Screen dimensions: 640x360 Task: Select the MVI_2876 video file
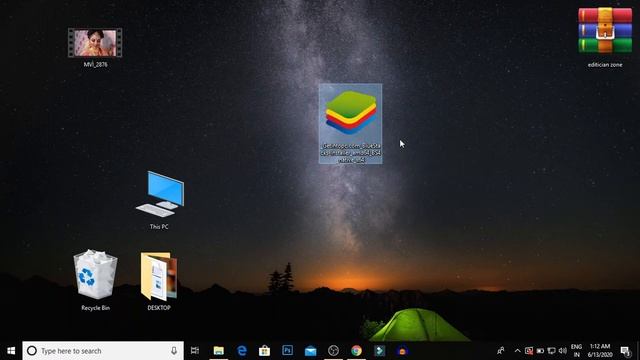95,47
